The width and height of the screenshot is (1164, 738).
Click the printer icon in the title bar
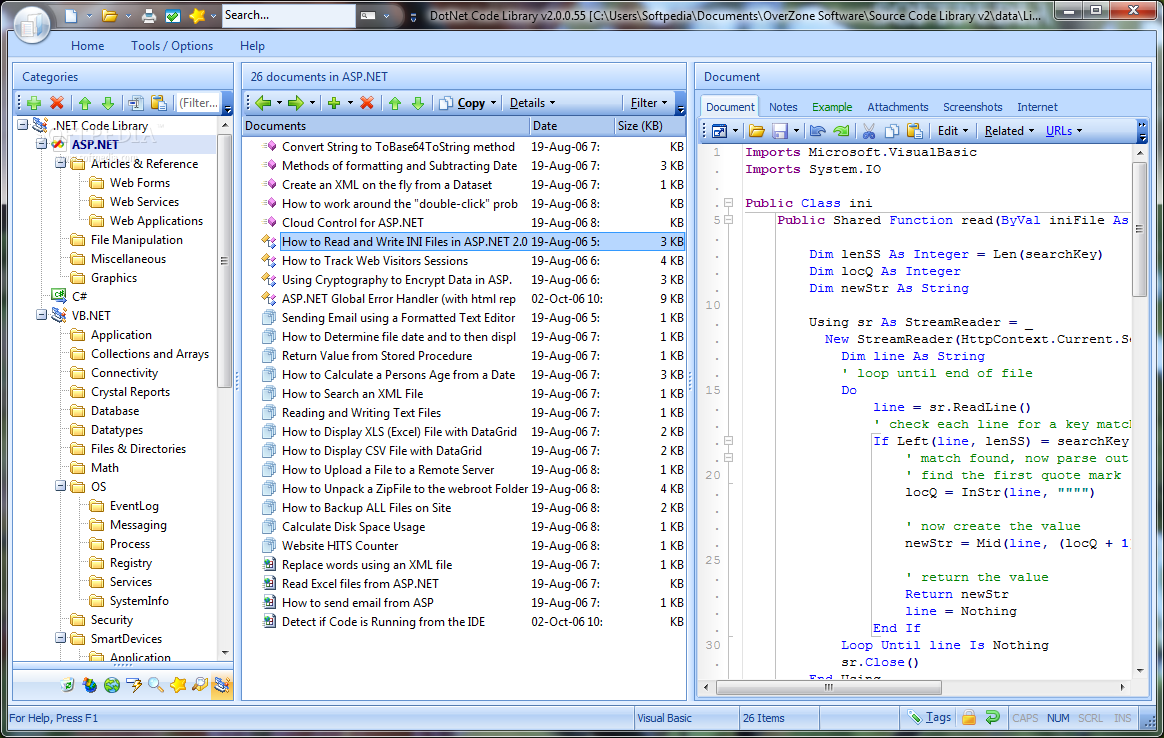click(x=149, y=16)
